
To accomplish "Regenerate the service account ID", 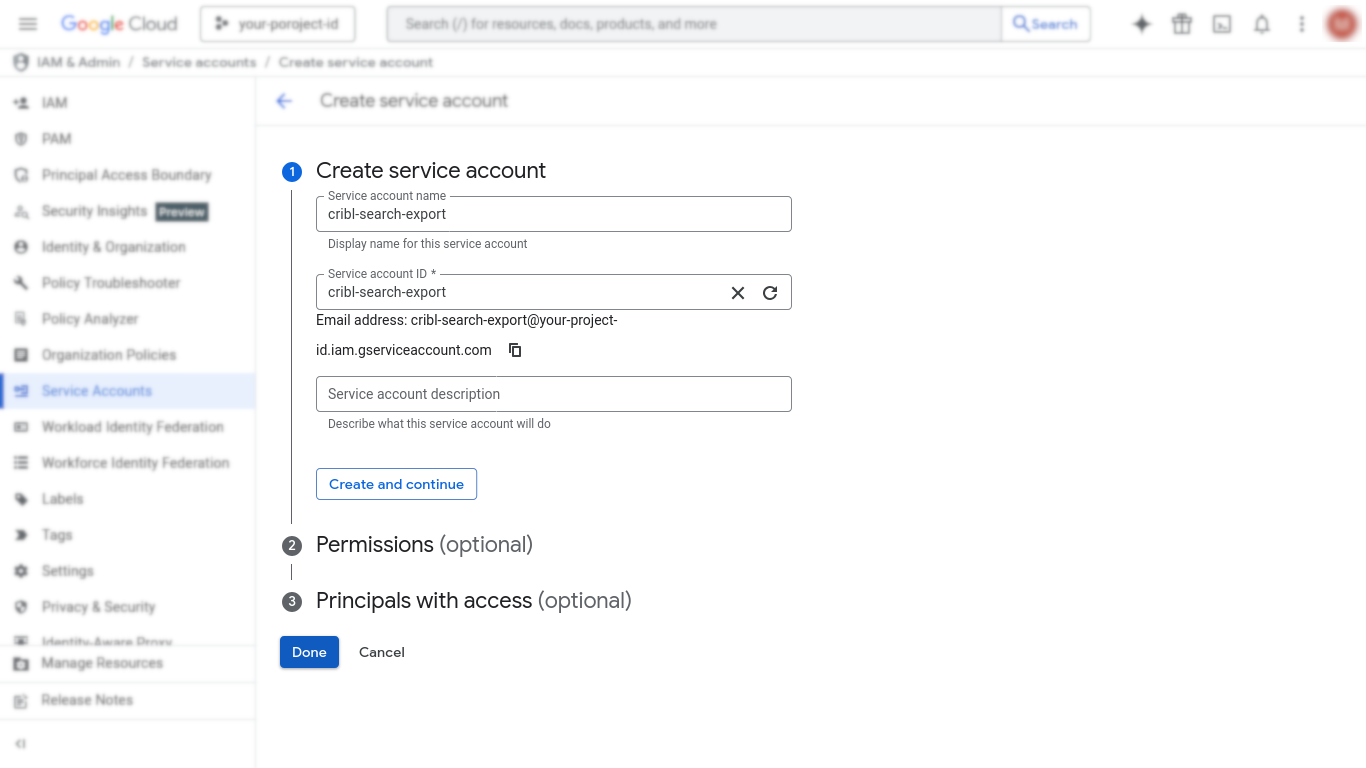I will [769, 292].
